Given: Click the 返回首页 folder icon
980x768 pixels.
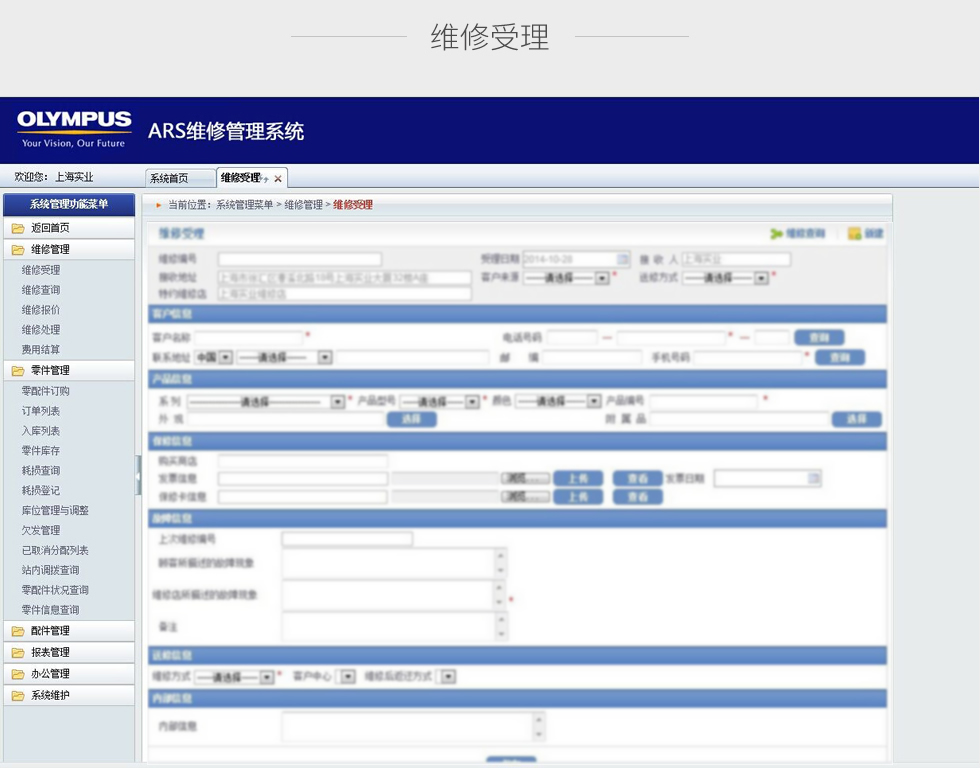Looking at the screenshot, I should [x=18, y=229].
